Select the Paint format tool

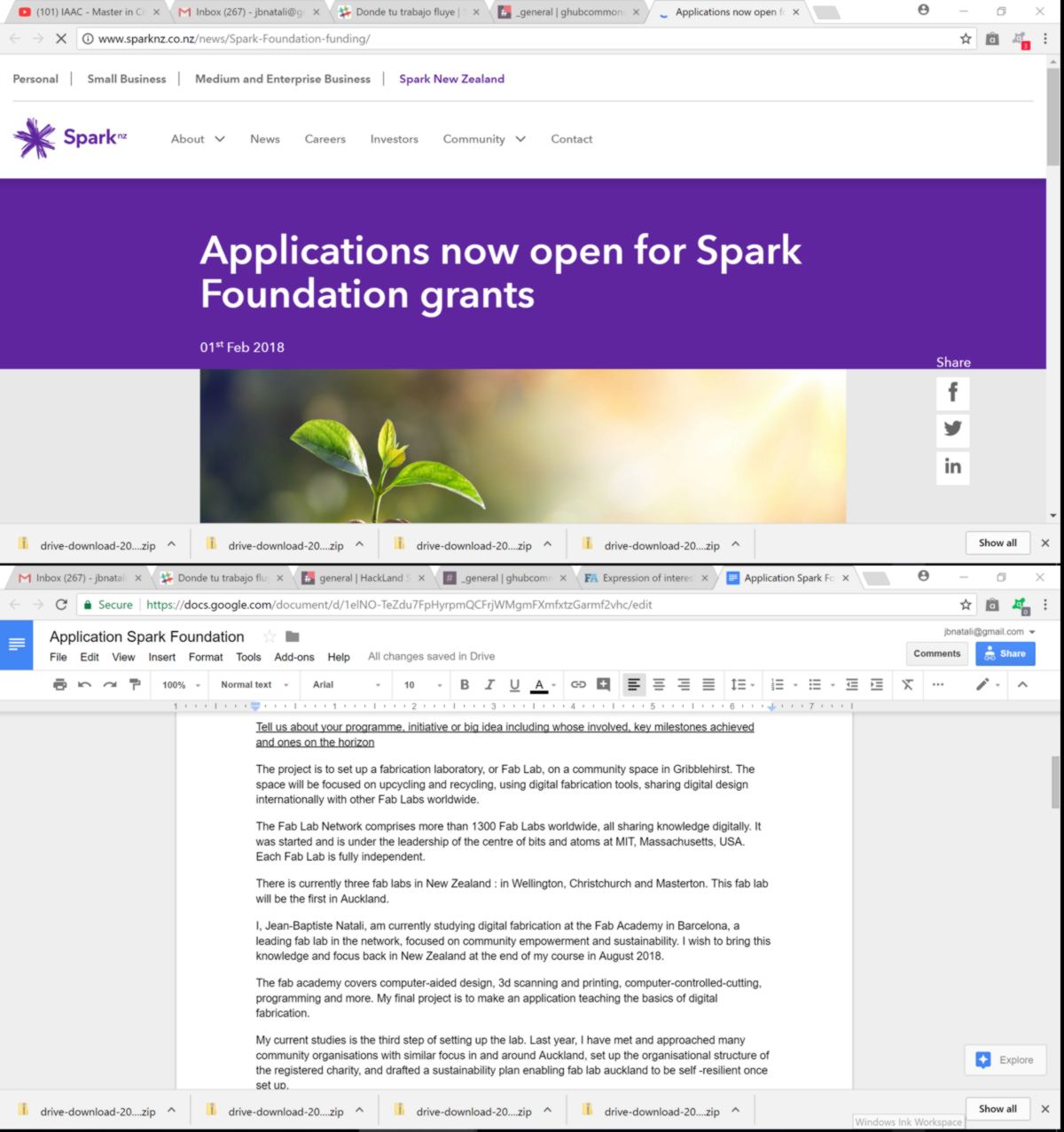tap(135, 684)
